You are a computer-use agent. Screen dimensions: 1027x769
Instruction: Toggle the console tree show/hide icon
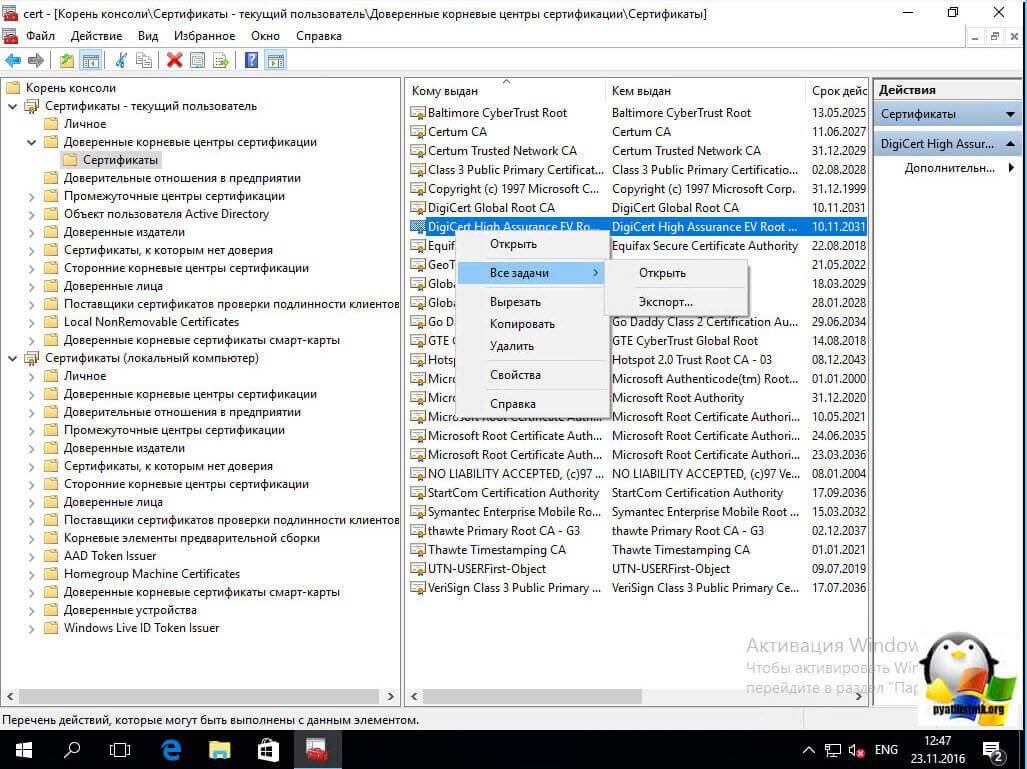tap(91, 61)
